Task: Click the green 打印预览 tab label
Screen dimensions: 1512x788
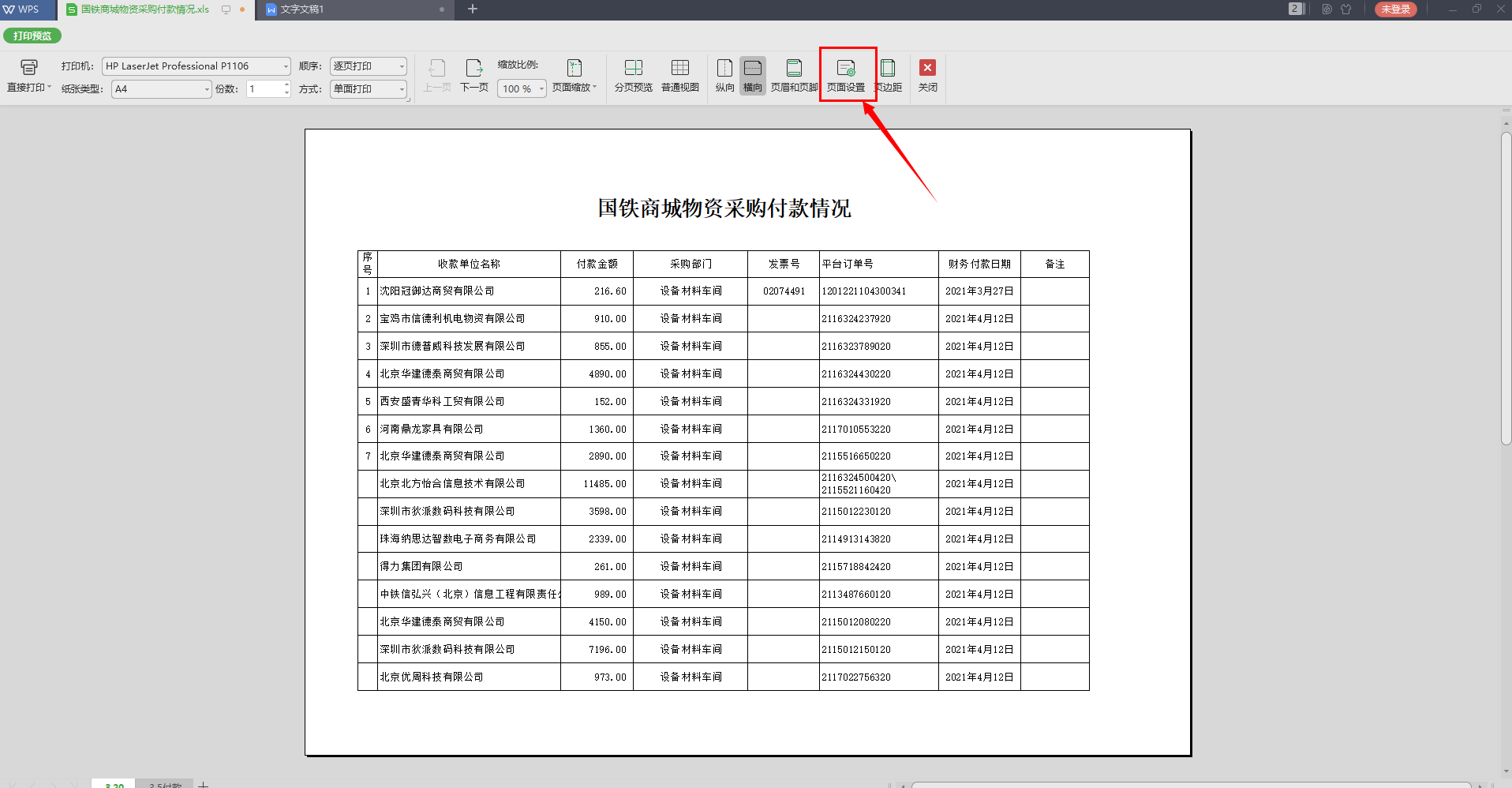Action: pos(32,36)
